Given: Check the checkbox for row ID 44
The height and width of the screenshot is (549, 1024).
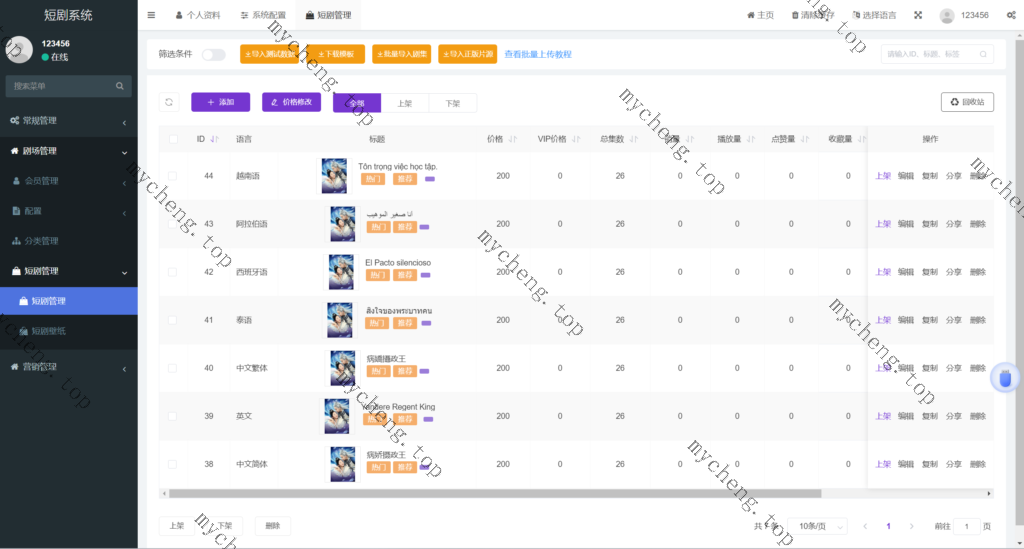Looking at the screenshot, I should 172,176.
